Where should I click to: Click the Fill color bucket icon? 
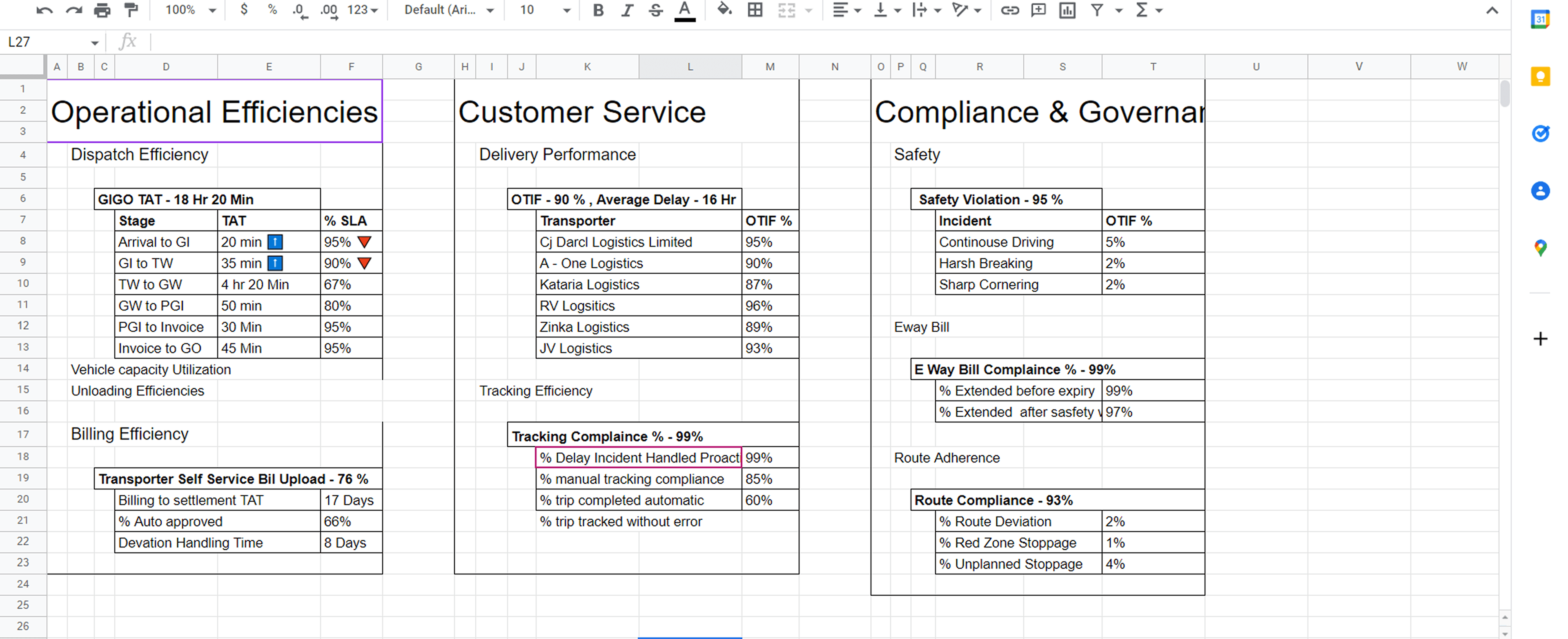tap(724, 10)
